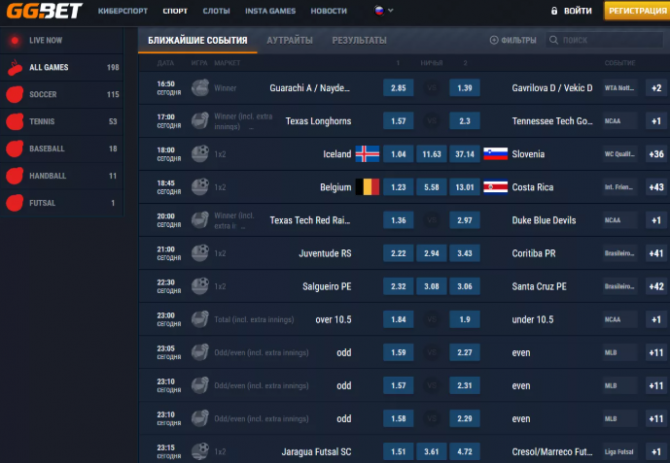This screenshot has height=463, width=670.
Task: Bet on Slovenia at odds 37.14
Action: pyautogui.click(x=464, y=154)
